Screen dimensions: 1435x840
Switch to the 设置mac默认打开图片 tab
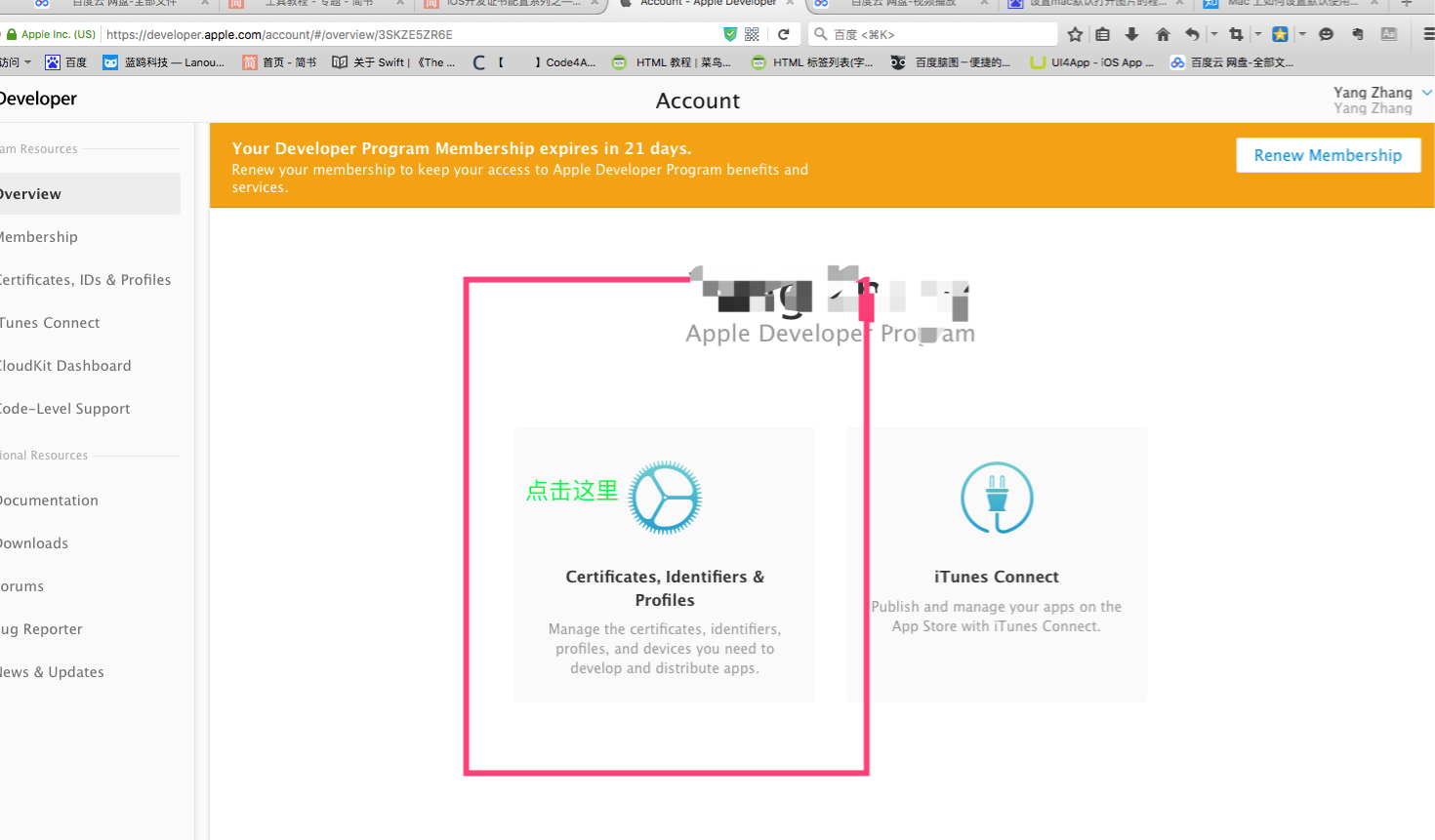click(1093, 4)
